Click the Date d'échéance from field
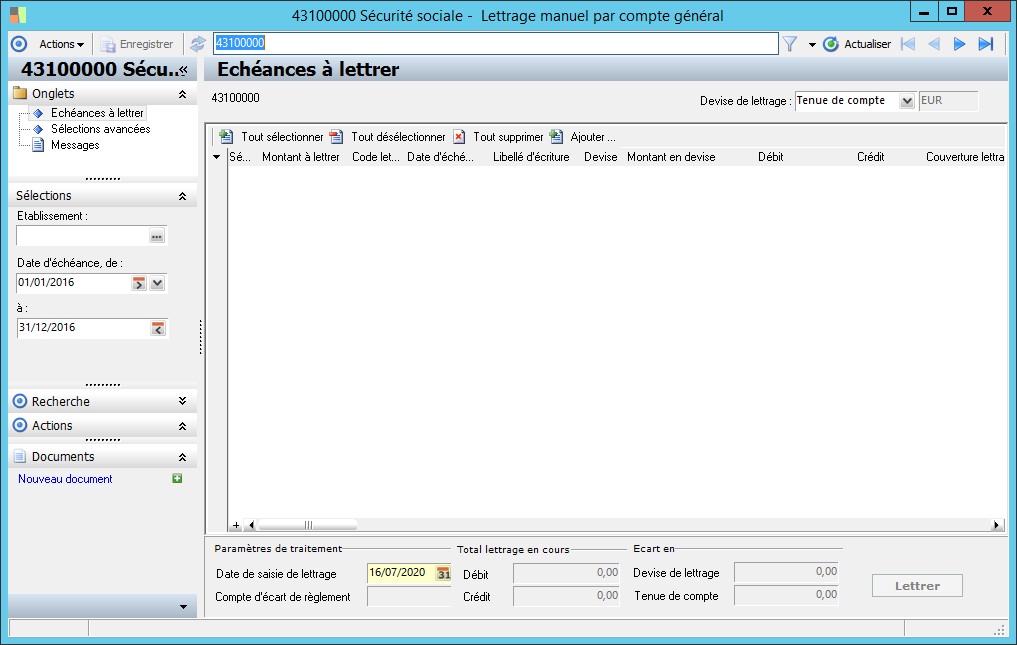Image resolution: width=1017 pixels, height=645 pixels. pyautogui.click(x=74, y=283)
